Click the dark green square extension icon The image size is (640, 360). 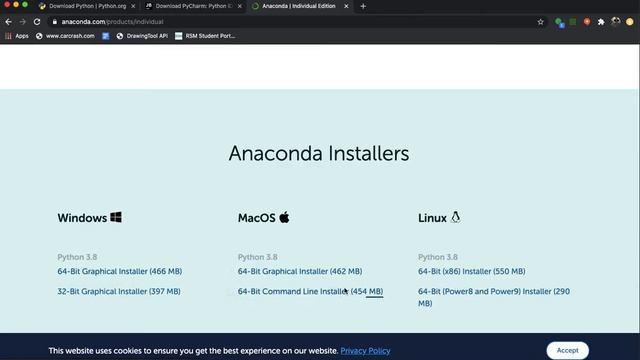[x=573, y=22]
